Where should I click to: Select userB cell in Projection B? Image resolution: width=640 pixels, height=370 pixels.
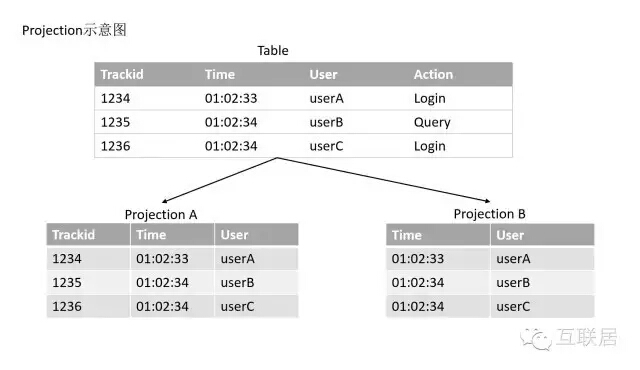pyautogui.click(x=513, y=283)
